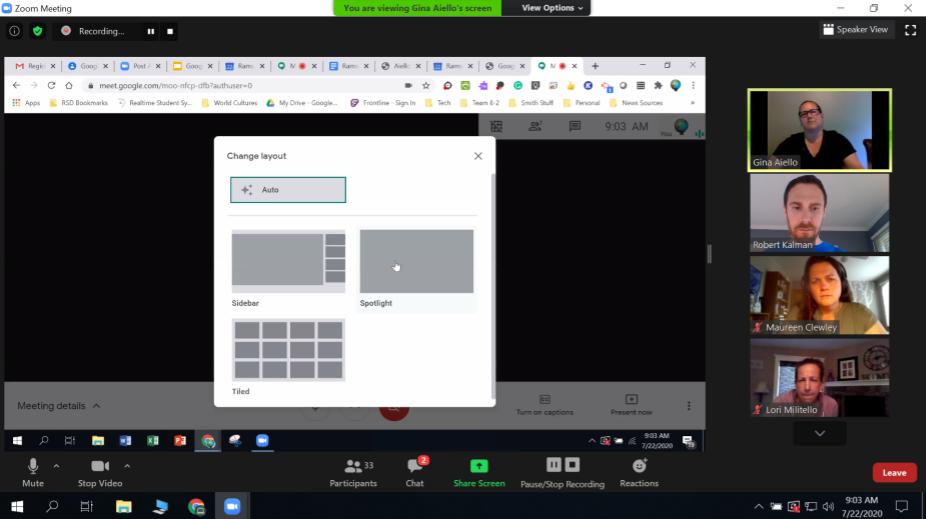Open File Explorer from taskbar
The height and width of the screenshot is (519, 926).
point(123,507)
